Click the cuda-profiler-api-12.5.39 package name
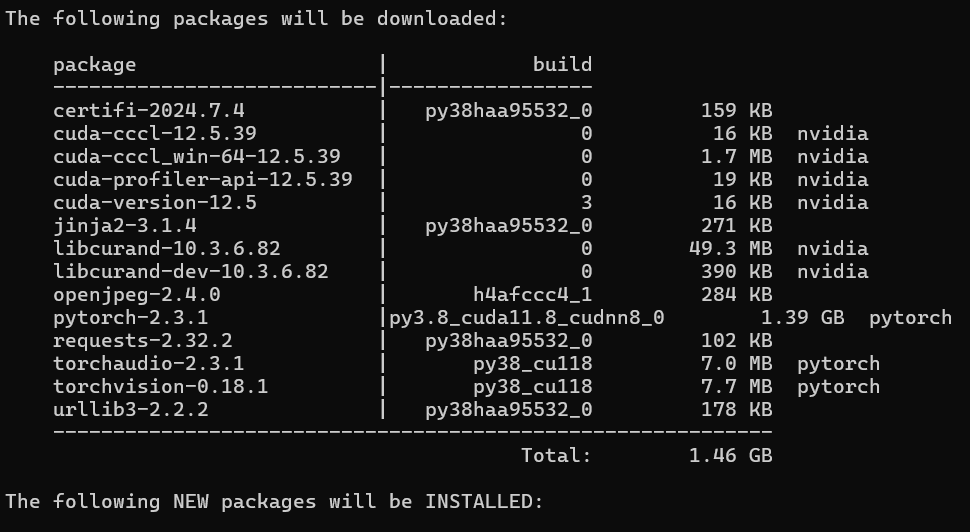Screen dimensions: 970x532 pyautogui.click(x=202, y=179)
